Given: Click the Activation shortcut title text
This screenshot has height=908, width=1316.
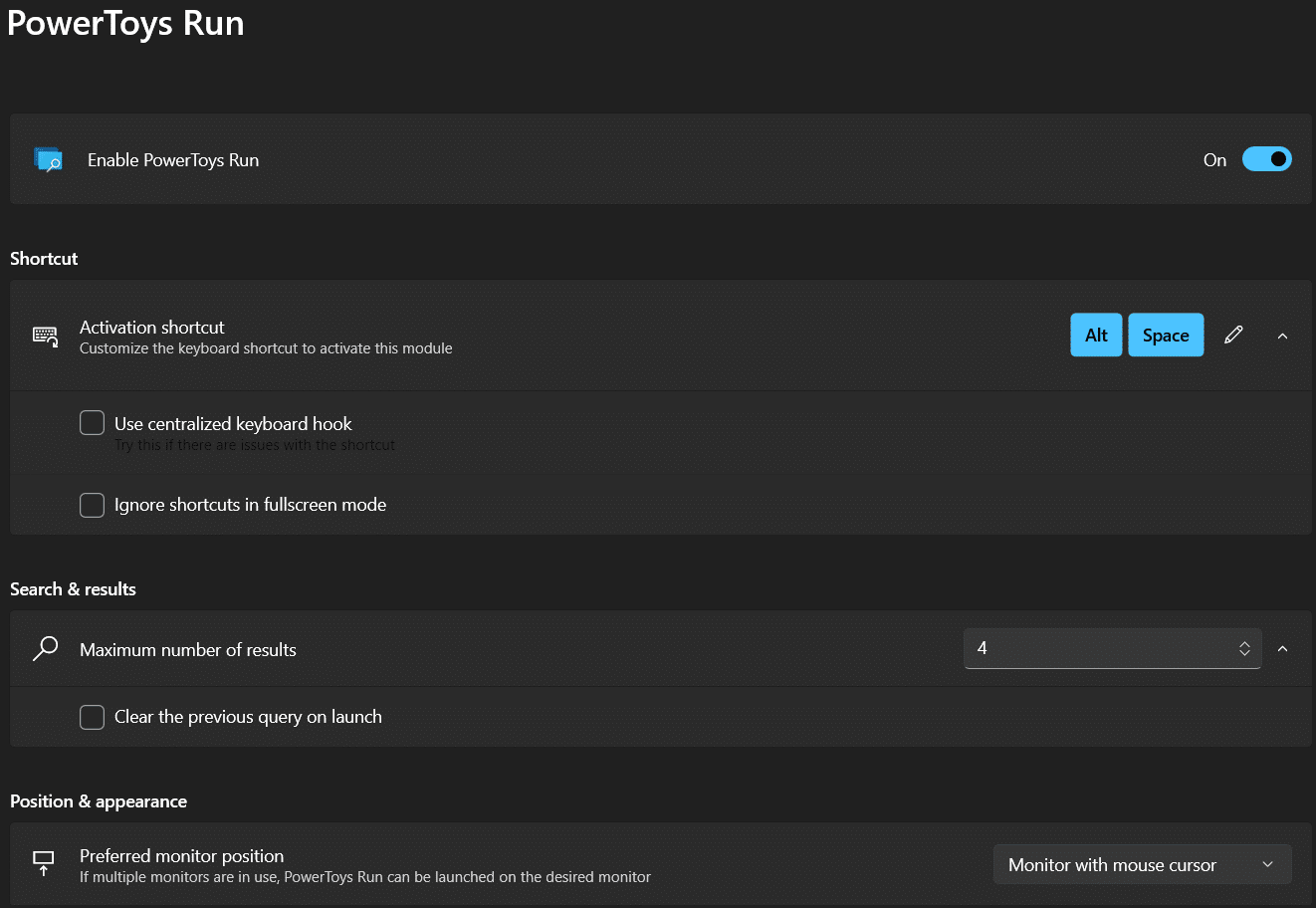Looking at the screenshot, I should [x=152, y=327].
